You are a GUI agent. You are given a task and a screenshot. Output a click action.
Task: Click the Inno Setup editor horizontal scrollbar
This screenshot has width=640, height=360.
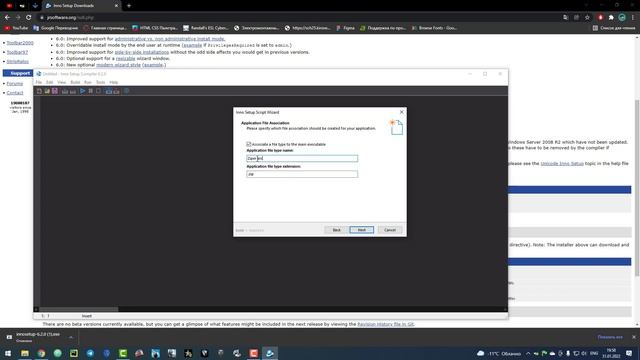point(78,309)
